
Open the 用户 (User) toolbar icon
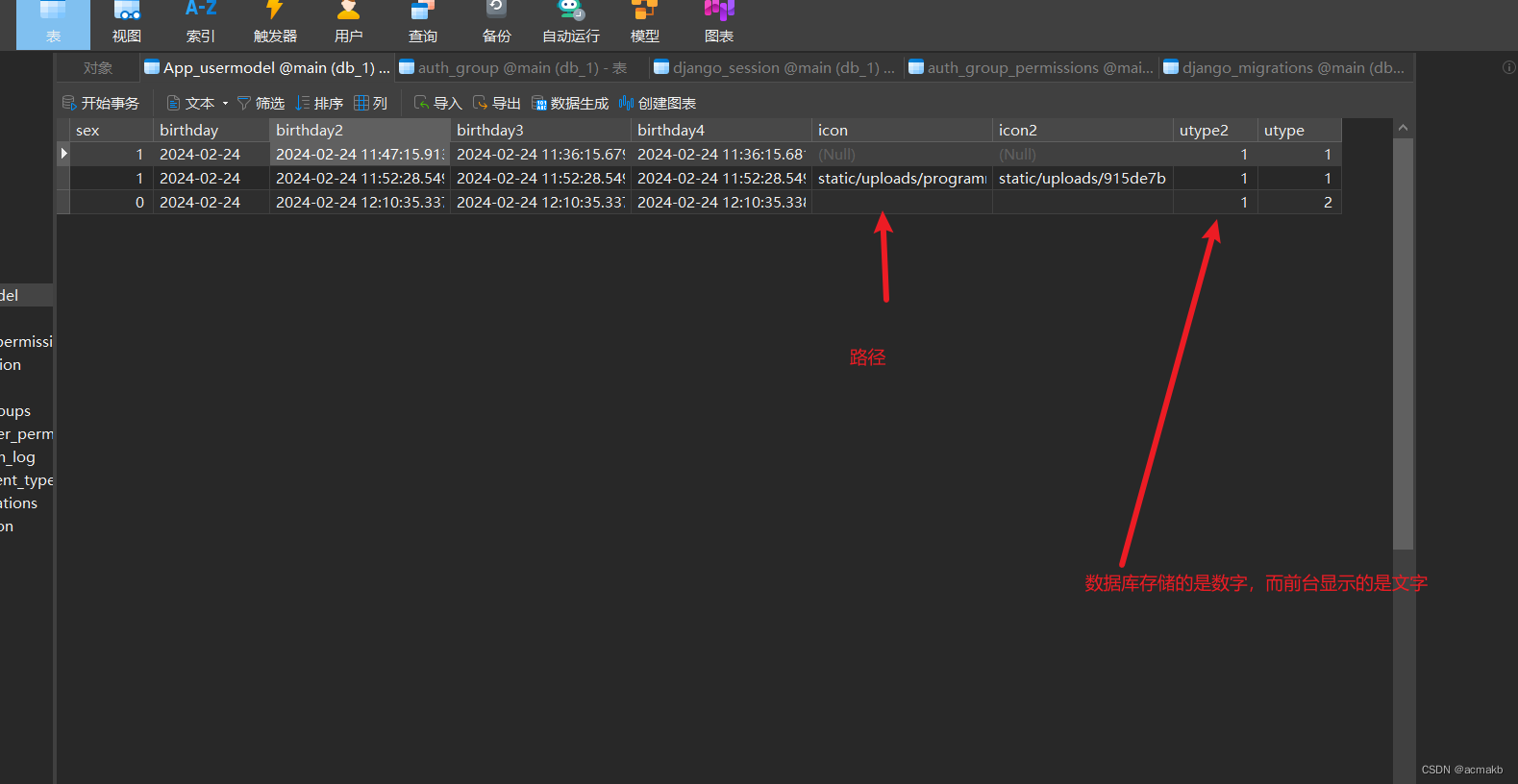tap(349, 24)
